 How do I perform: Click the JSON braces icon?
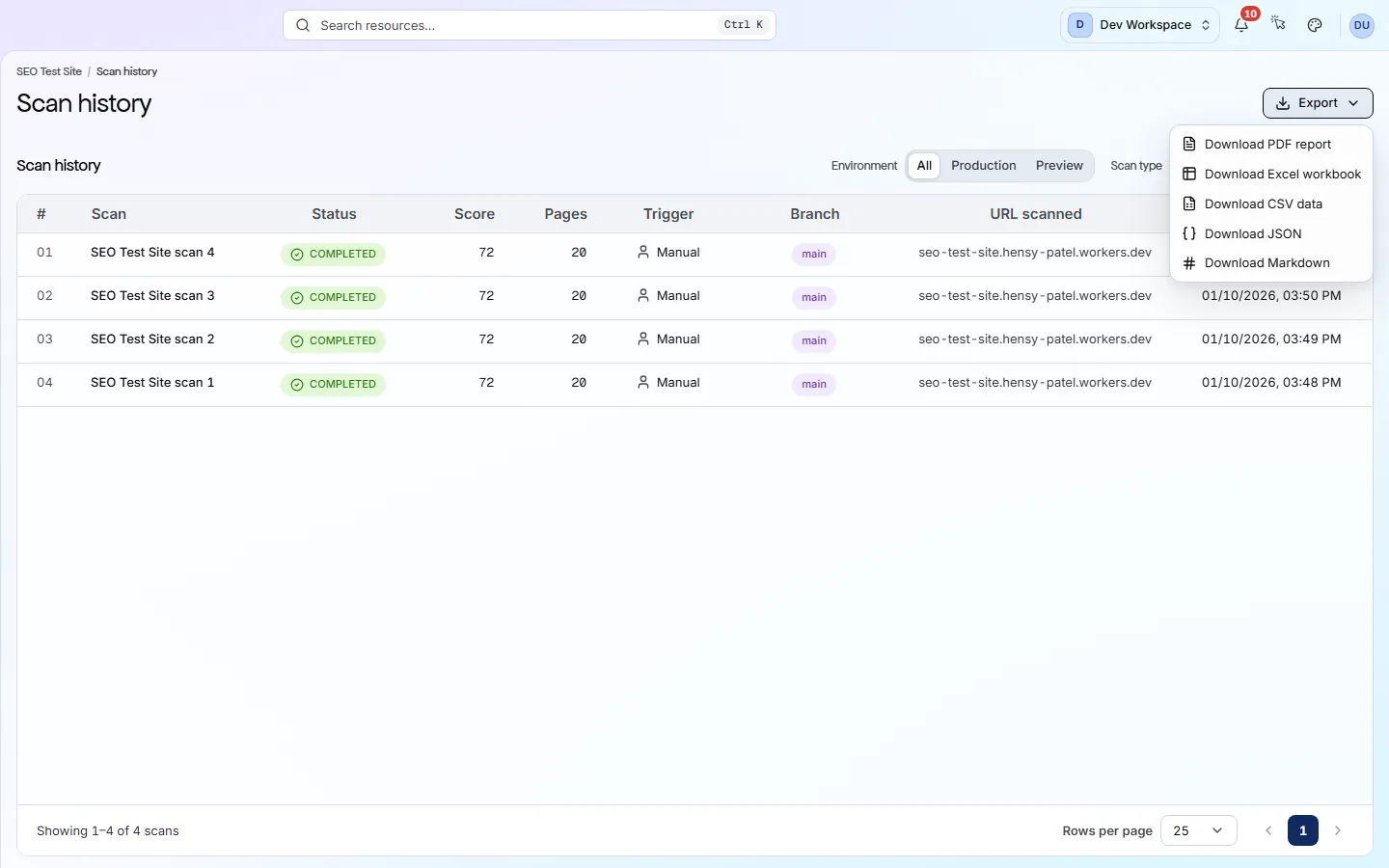click(1189, 233)
